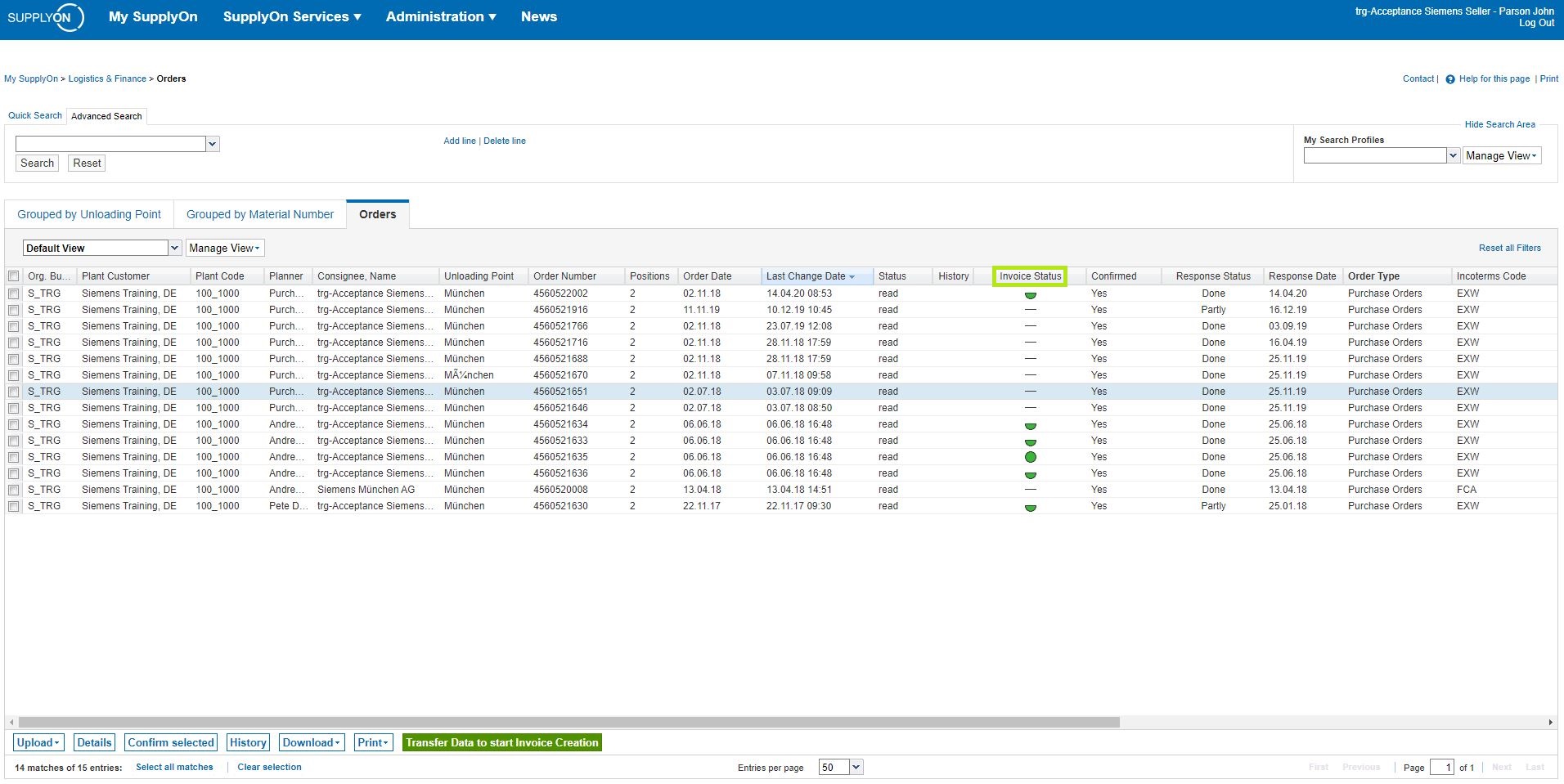The height and width of the screenshot is (784, 1564).
Task: Click invoice status icon for order 4560521634
Action: 1031,426
